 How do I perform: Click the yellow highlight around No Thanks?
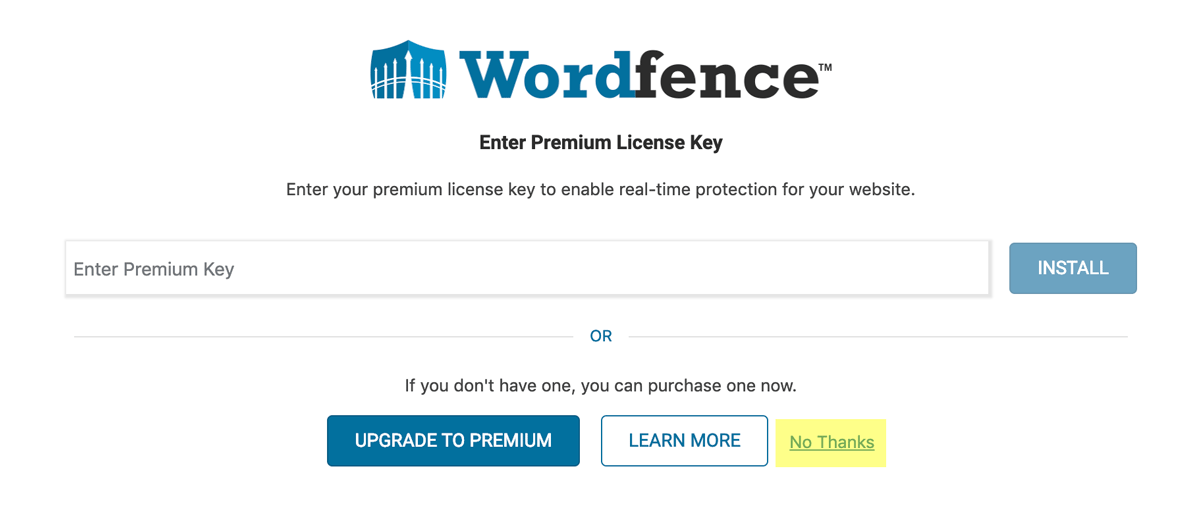(831, 442)
